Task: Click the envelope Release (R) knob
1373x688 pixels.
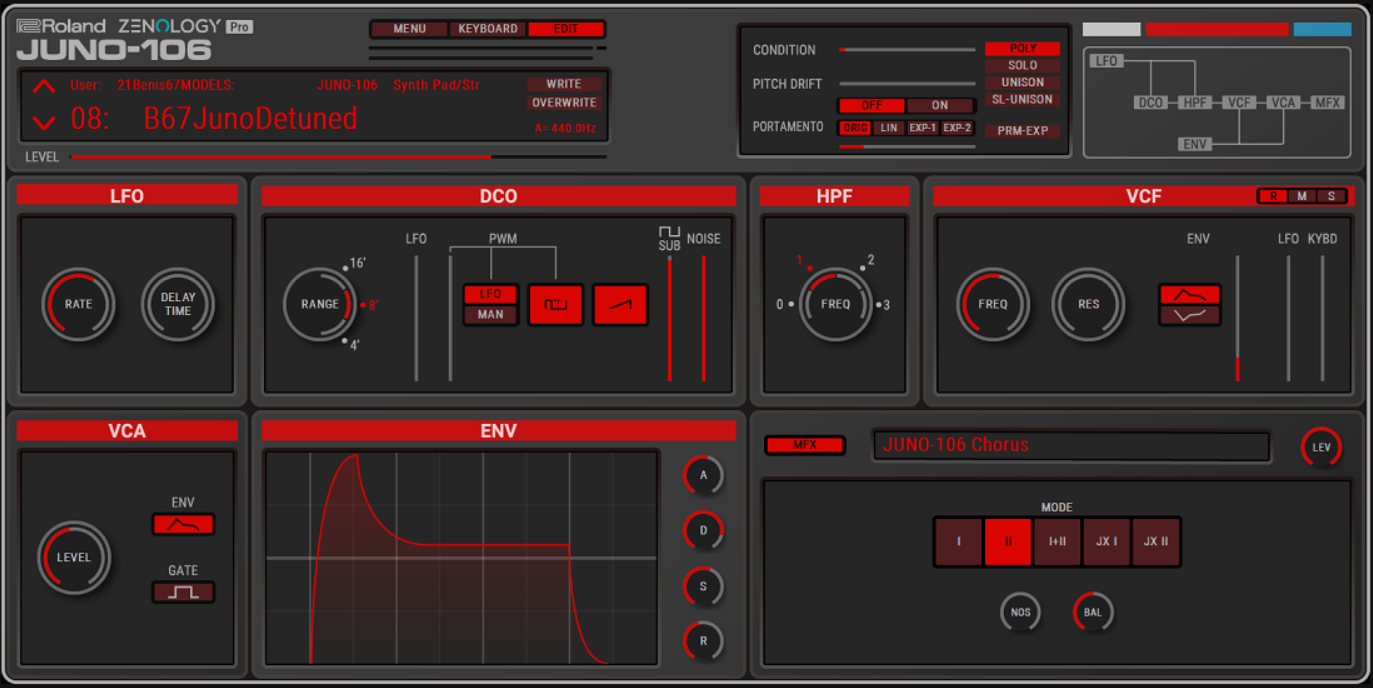Action: pos(703,641)
